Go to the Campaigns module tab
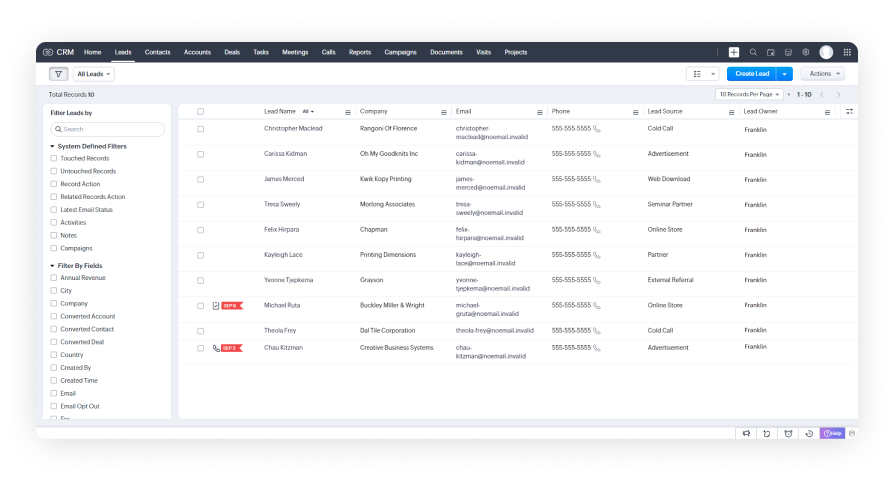 coord(400,52)
